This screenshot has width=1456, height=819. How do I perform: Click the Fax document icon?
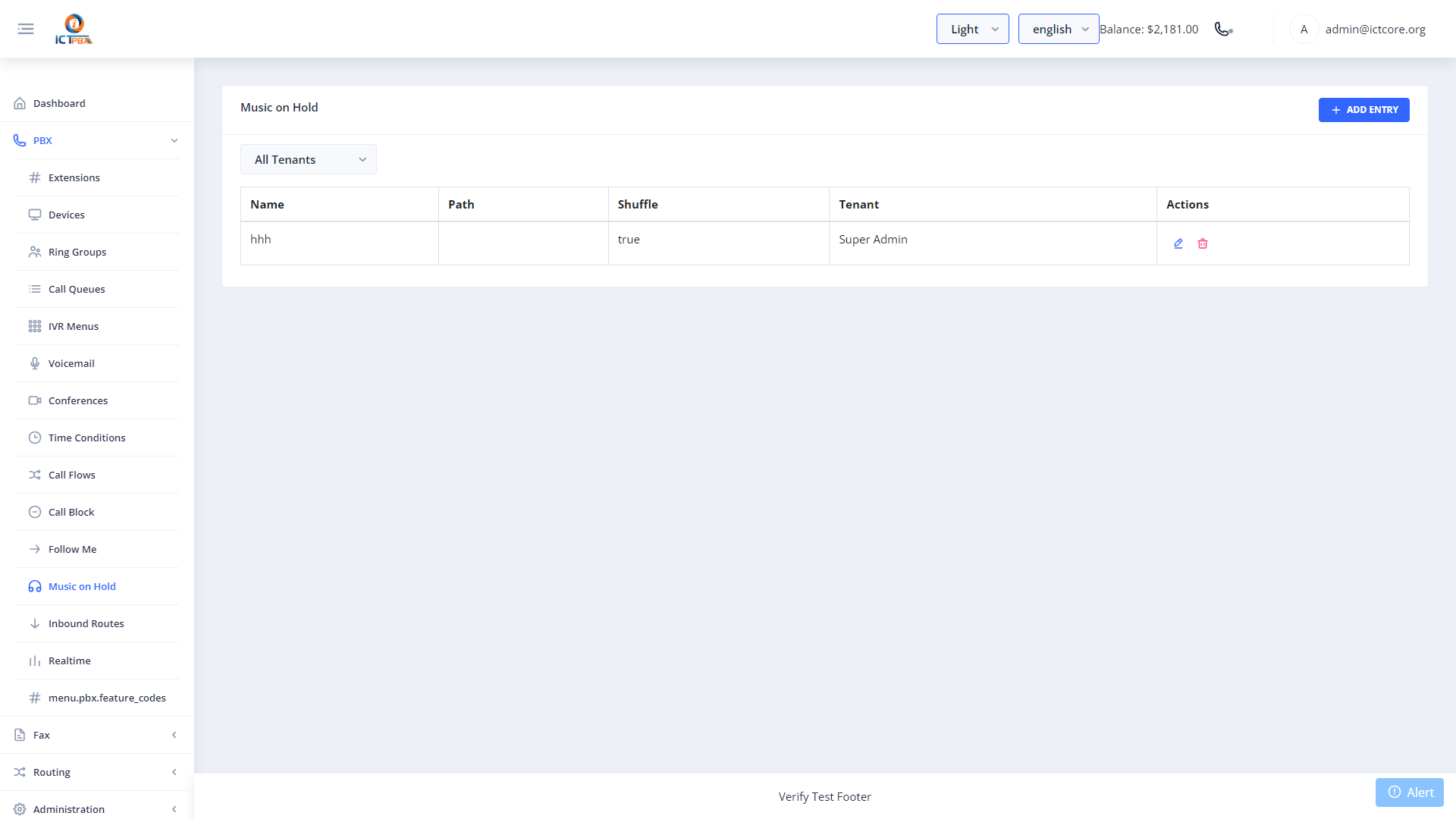pyautogui.click(x=20, y=735)
